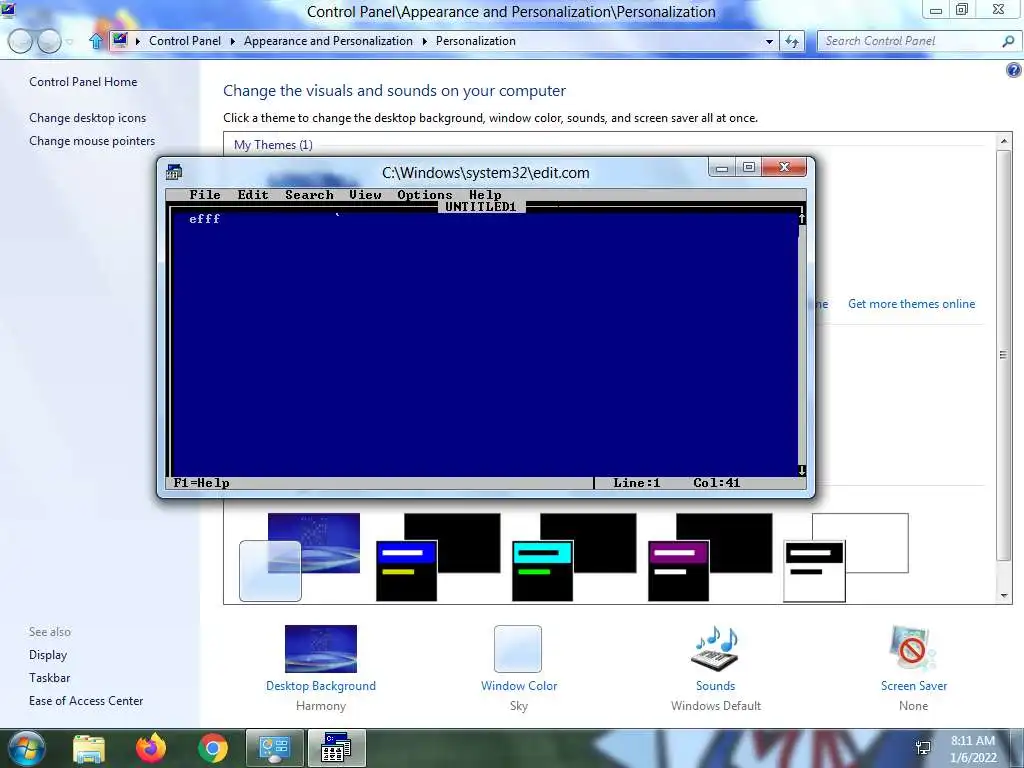Expand the arrow after Appearance and Personalization
The width and height of the screenshot is (1024, 768).
(x=424, y=41)
